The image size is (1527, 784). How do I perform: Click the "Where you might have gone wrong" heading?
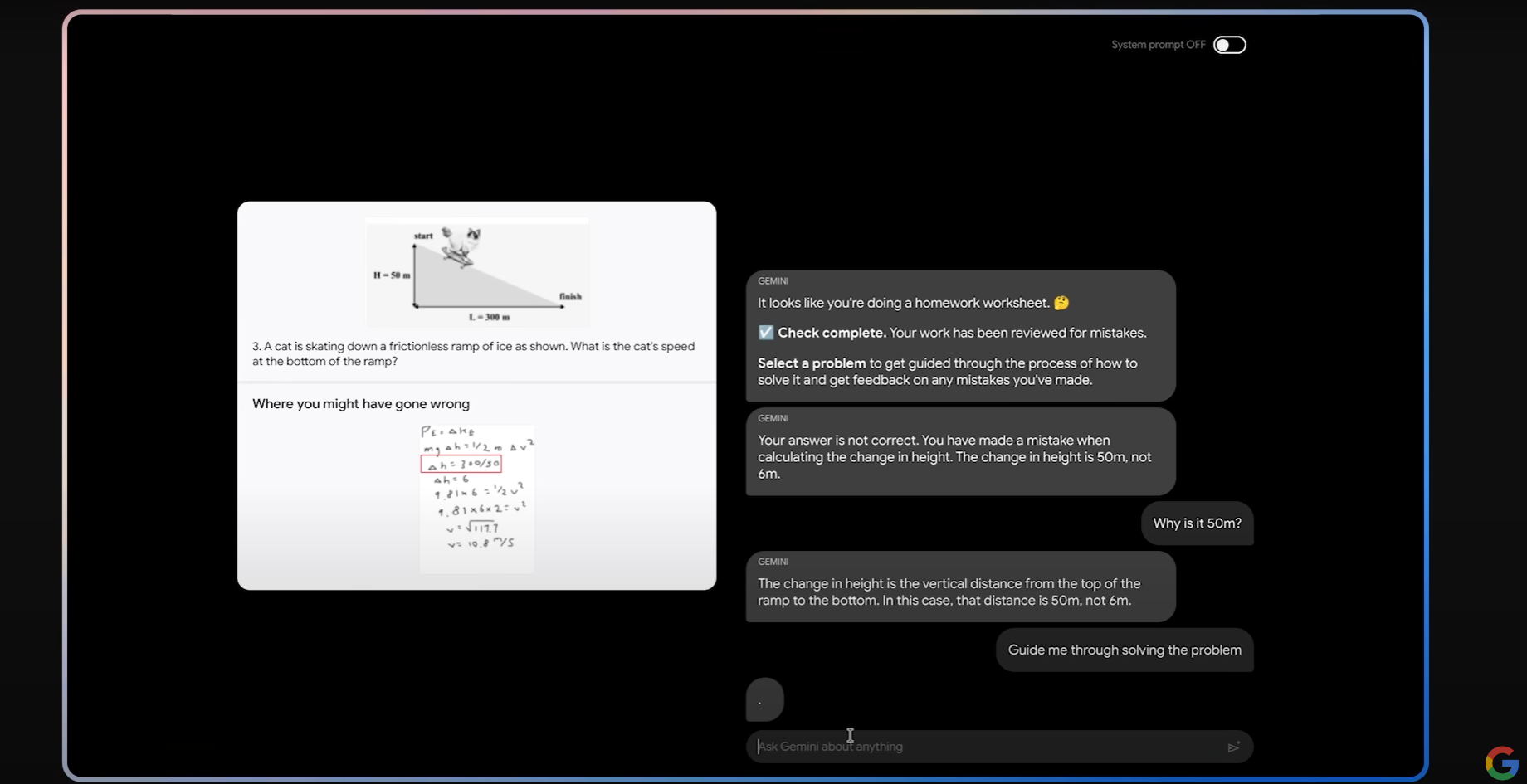(361, 404)
